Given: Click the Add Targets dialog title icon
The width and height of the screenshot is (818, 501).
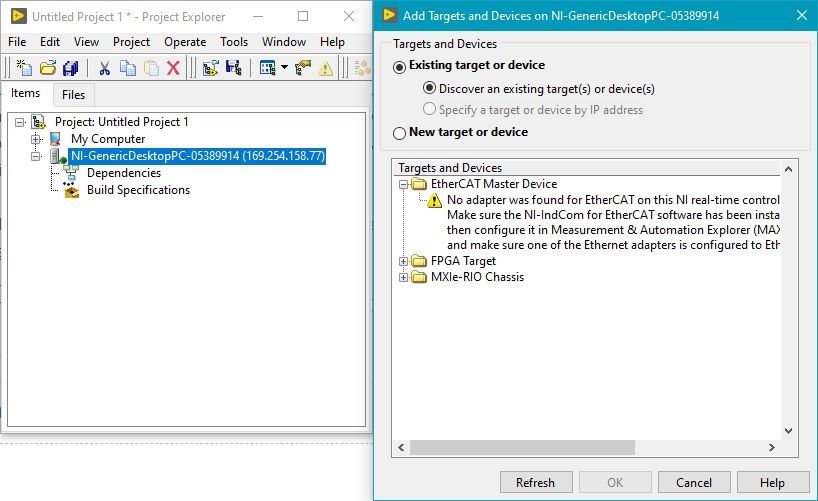Looking at the screenshot, I should [x=390, y=15].
